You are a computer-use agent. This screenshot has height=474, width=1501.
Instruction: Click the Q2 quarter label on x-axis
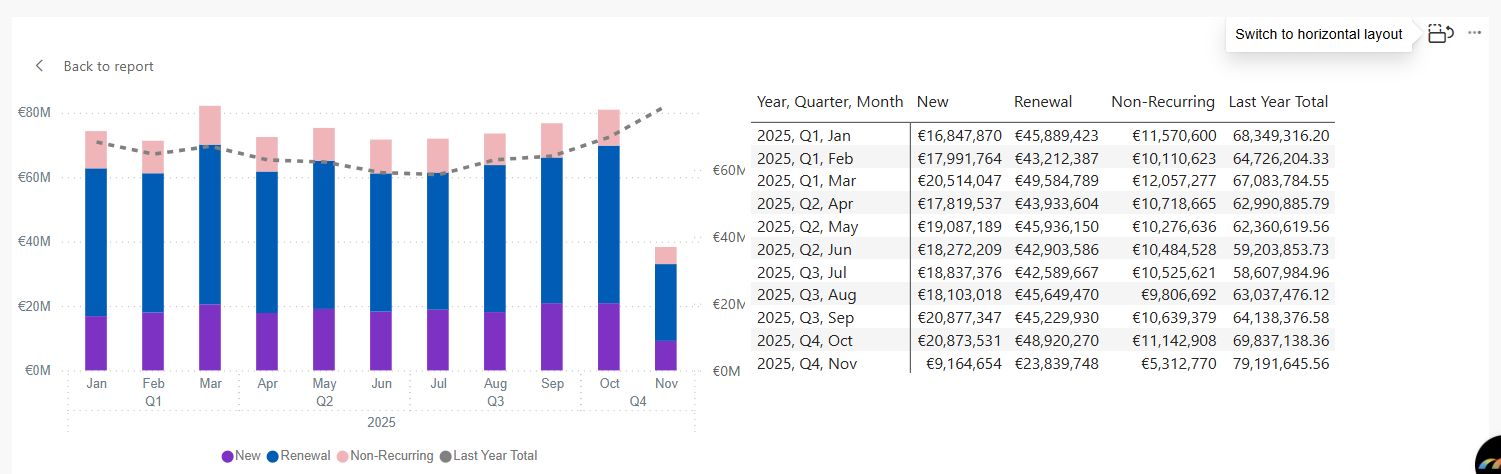(324, 401)
